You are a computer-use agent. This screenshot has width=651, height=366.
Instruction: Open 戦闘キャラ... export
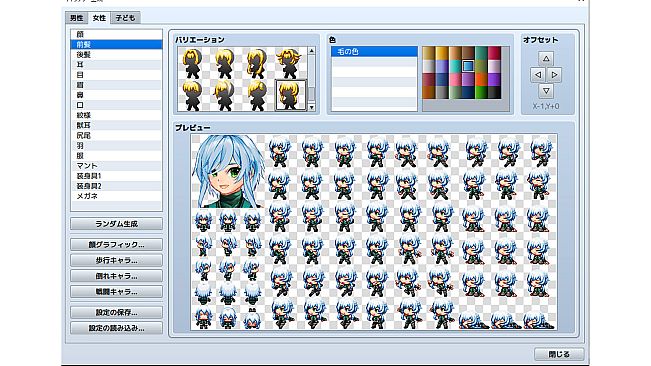(116, 292)
